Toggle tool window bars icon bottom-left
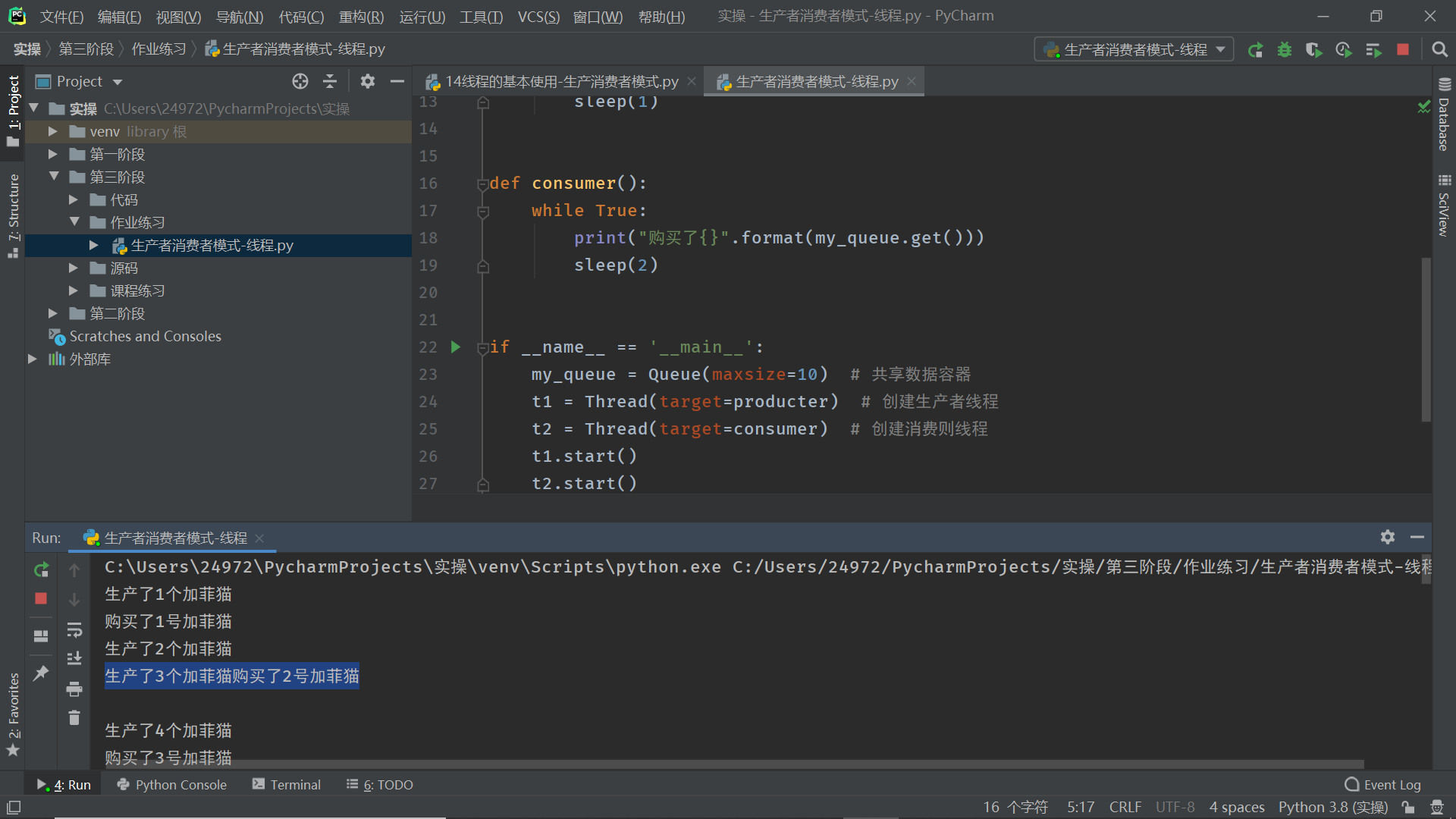 coord(14,808)
